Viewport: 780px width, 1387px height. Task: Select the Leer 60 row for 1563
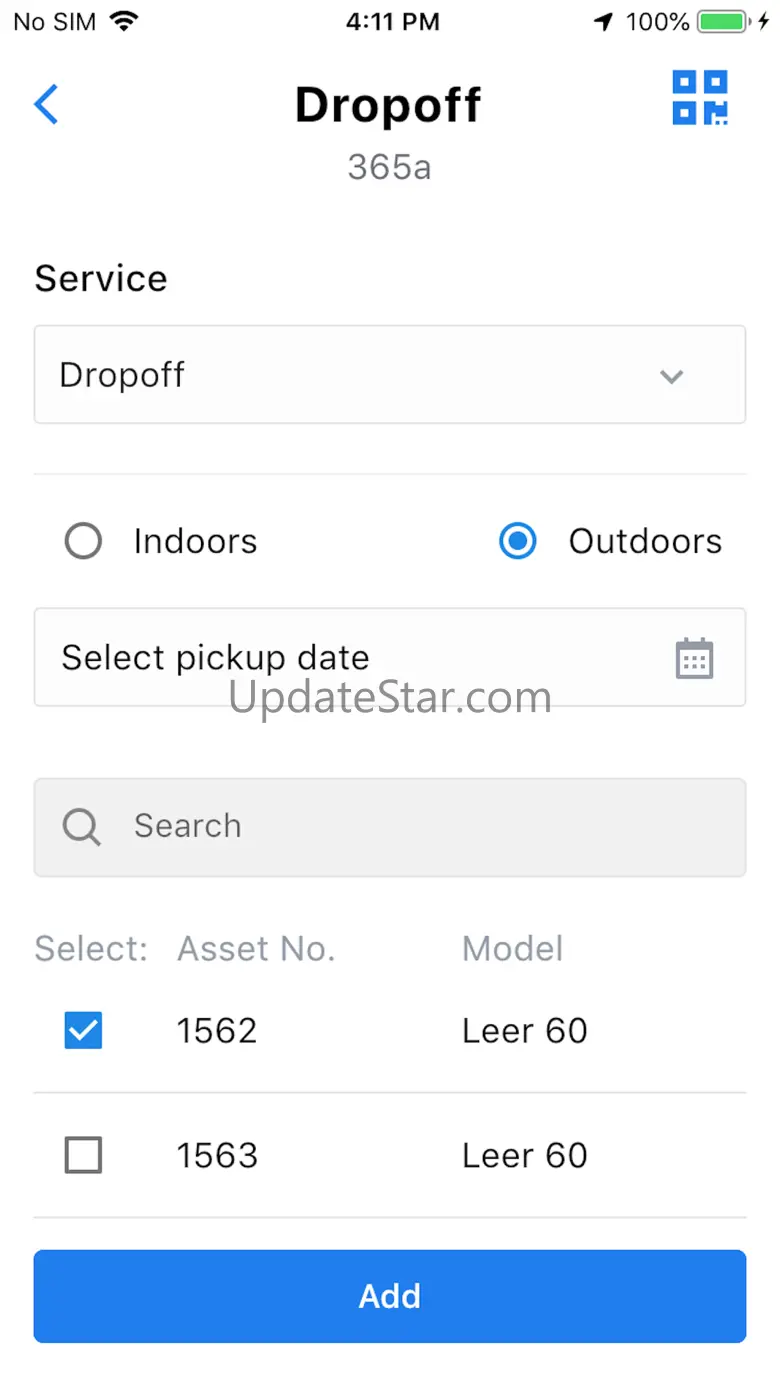(x=390, y=1155)
